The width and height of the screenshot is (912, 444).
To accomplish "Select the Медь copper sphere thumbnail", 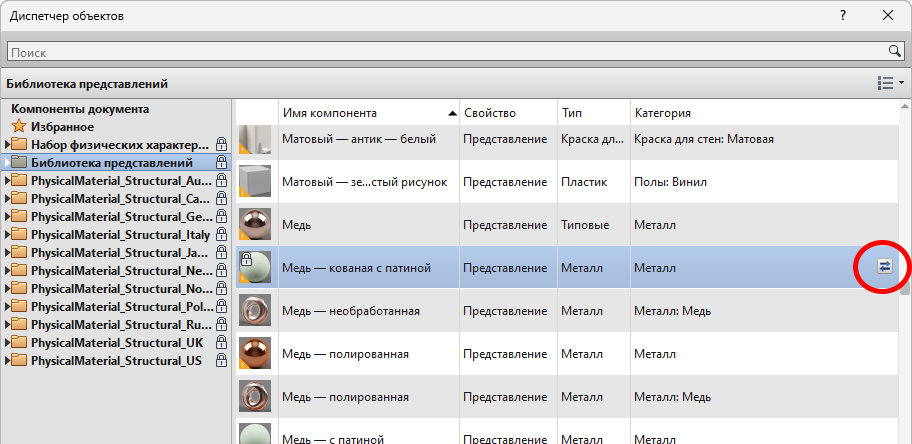I will pos(255,225).
